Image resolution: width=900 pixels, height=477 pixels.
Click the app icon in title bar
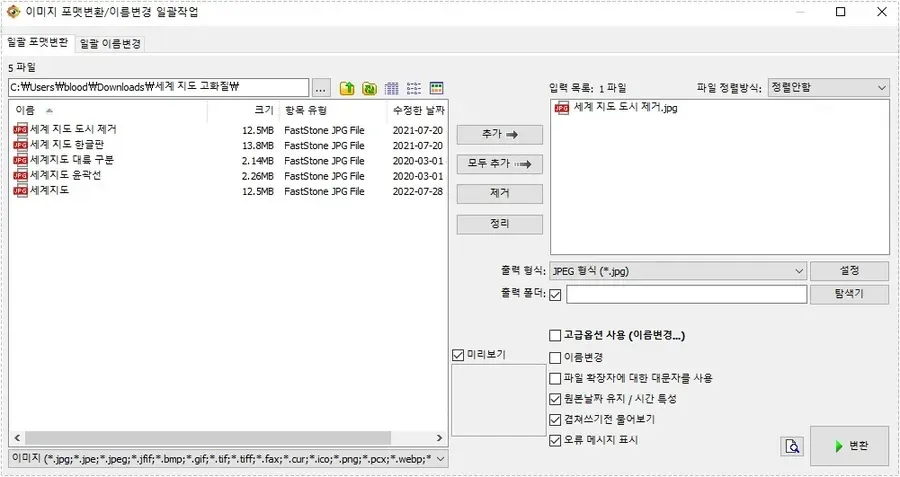coord(13,11)
